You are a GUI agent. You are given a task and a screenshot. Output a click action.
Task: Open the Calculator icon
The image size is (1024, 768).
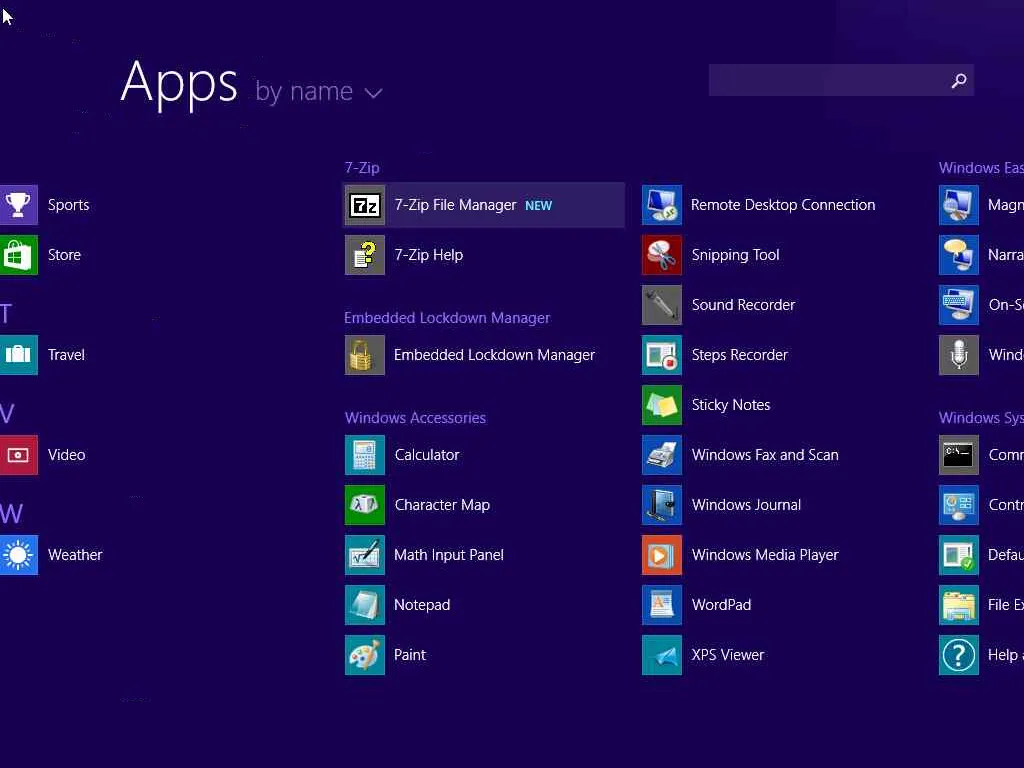pyautogui.click(x=364, y=455)
